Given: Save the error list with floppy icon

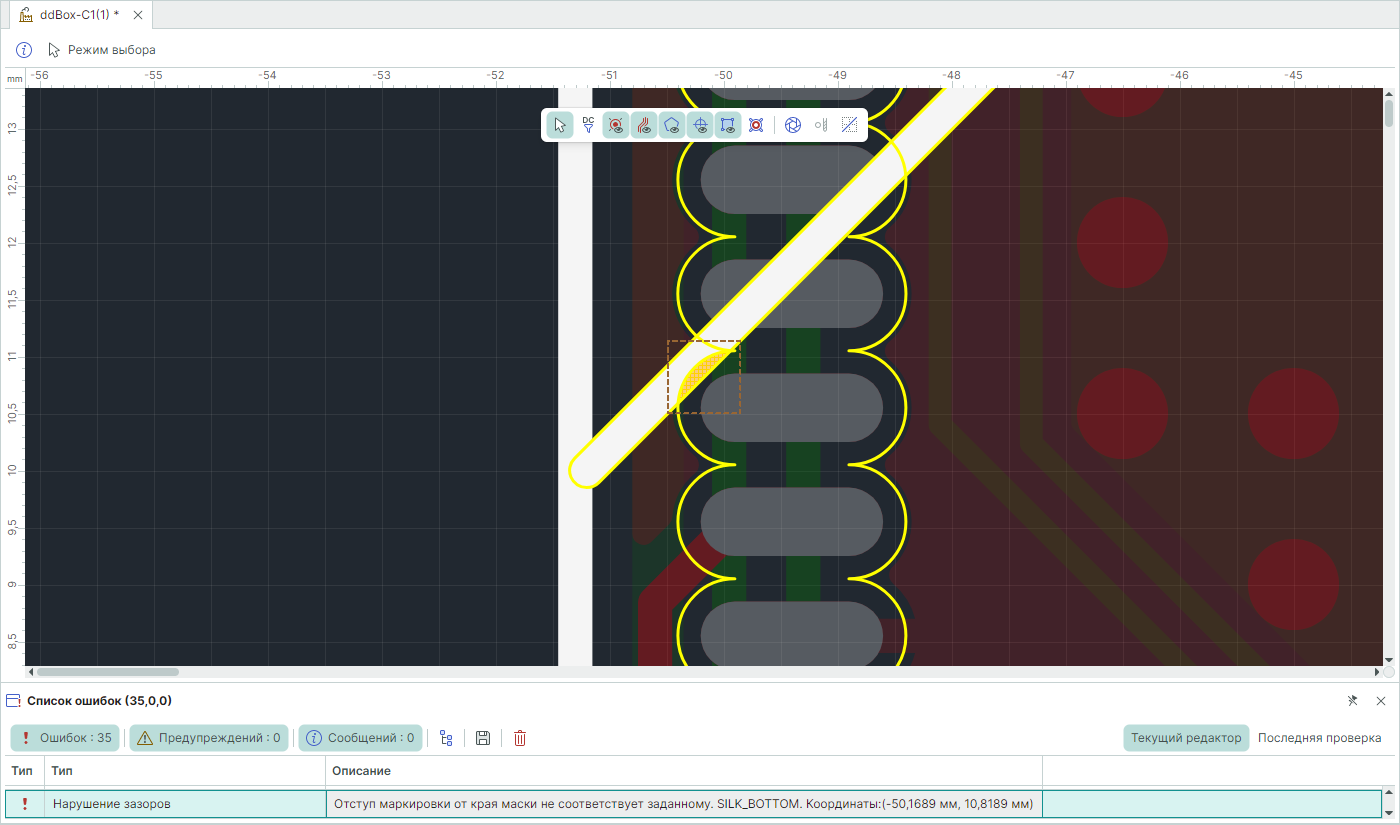Looking at the screenshot, I should [483, 738].
